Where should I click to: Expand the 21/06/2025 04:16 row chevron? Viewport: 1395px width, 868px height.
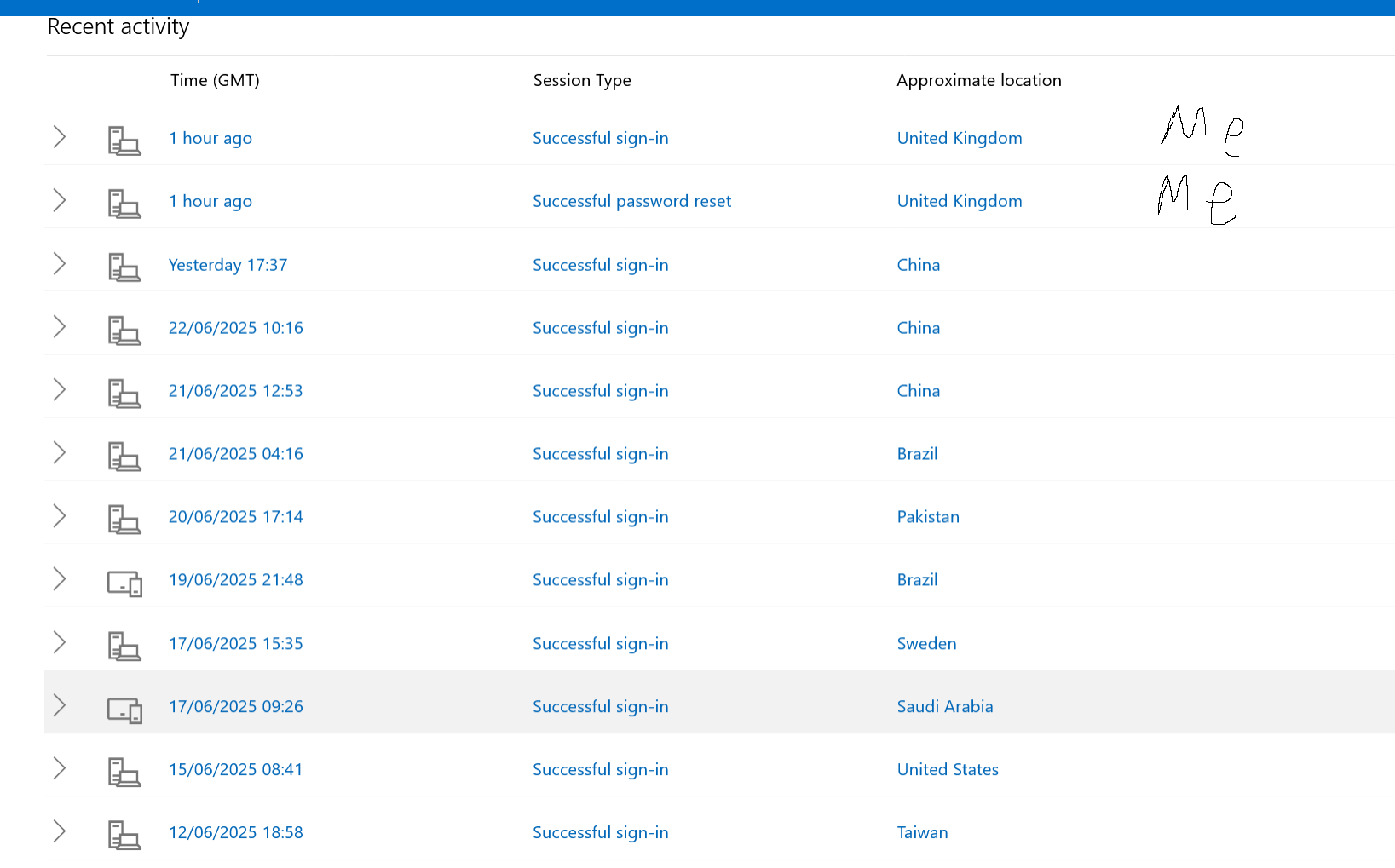pyautogui.click(x=60, y=452)
